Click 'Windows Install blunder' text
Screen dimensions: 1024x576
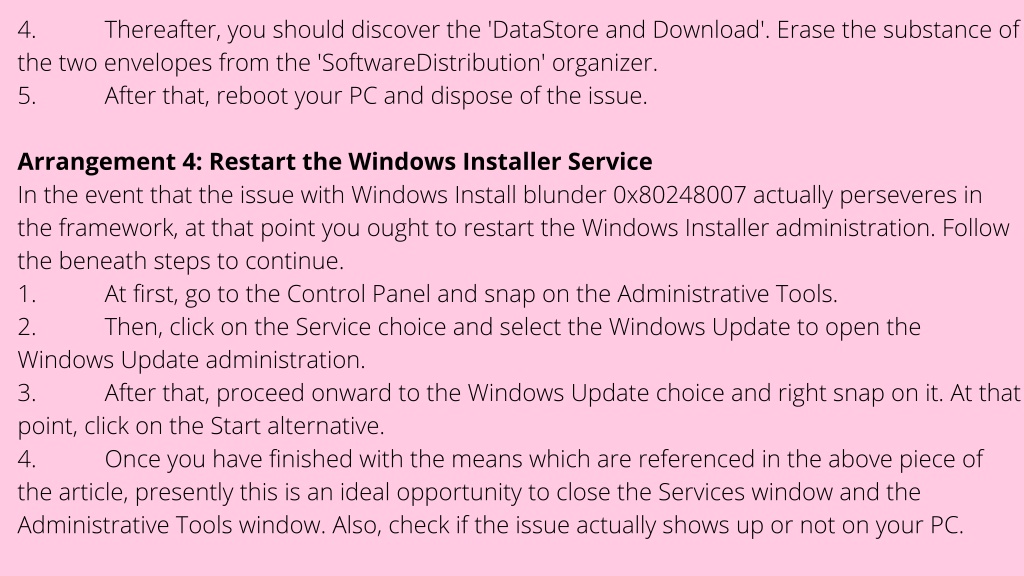click(479, 195)
